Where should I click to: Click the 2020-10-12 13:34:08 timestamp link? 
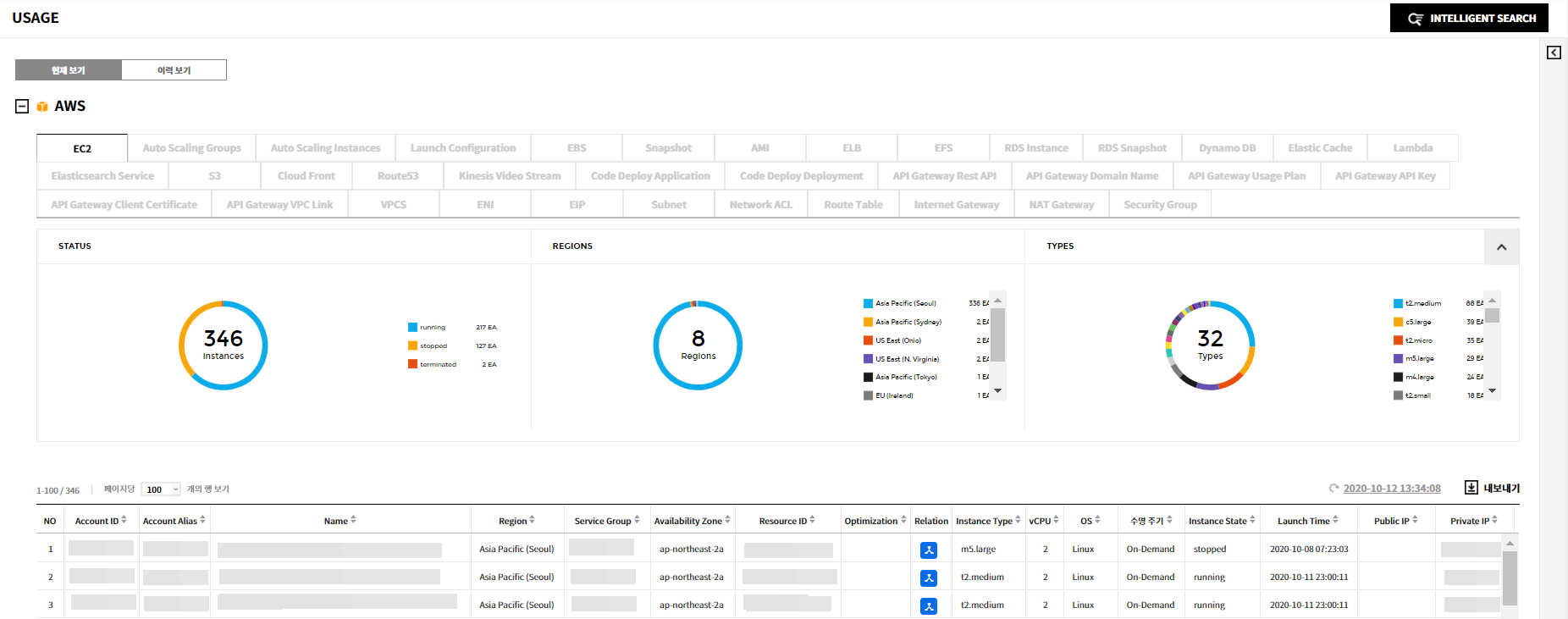tap(1391, 489)
